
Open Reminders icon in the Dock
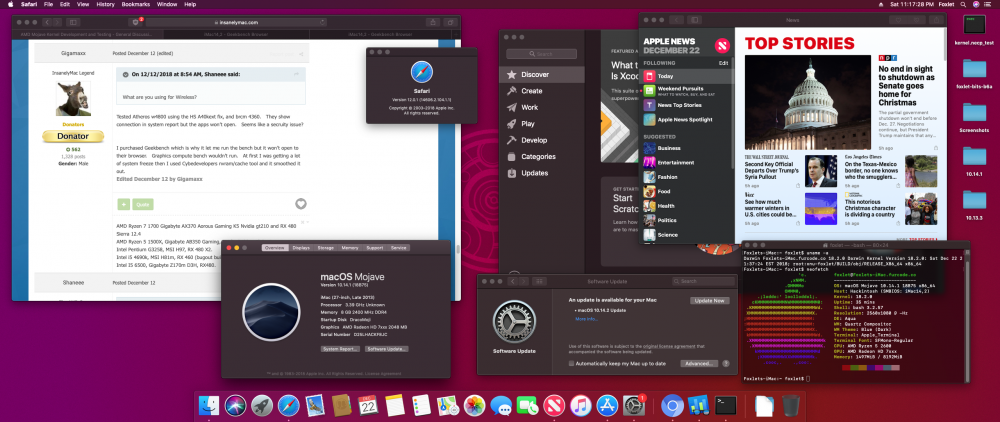[422, 405]
